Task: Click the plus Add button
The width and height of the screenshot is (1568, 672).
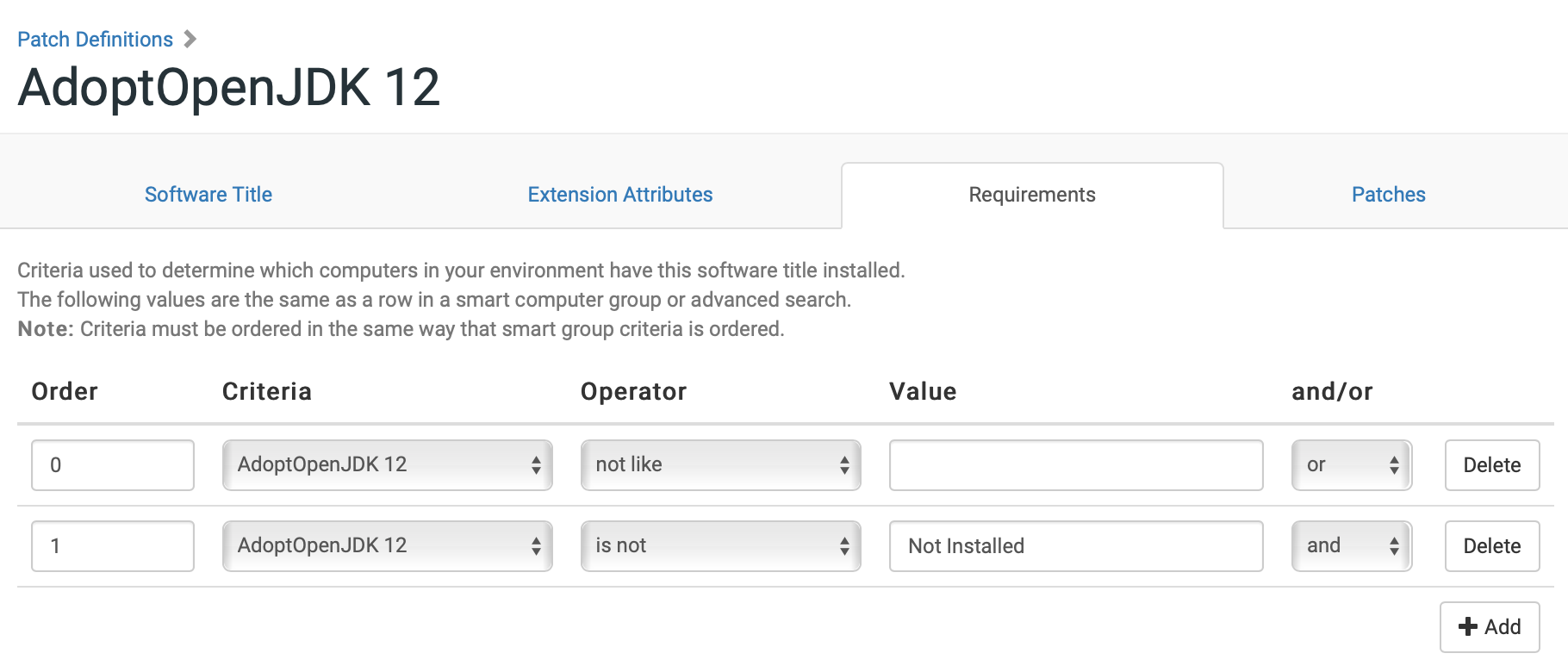Action: pyautogui.click(x=1490, y=627)
